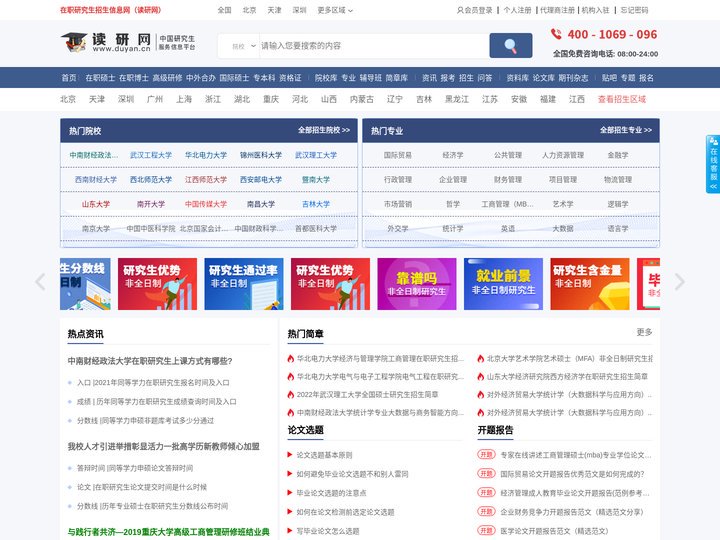Open 在职硕士 in the navigation bar
The height and width of the screenshot is (540, 720).
point(100,78)
